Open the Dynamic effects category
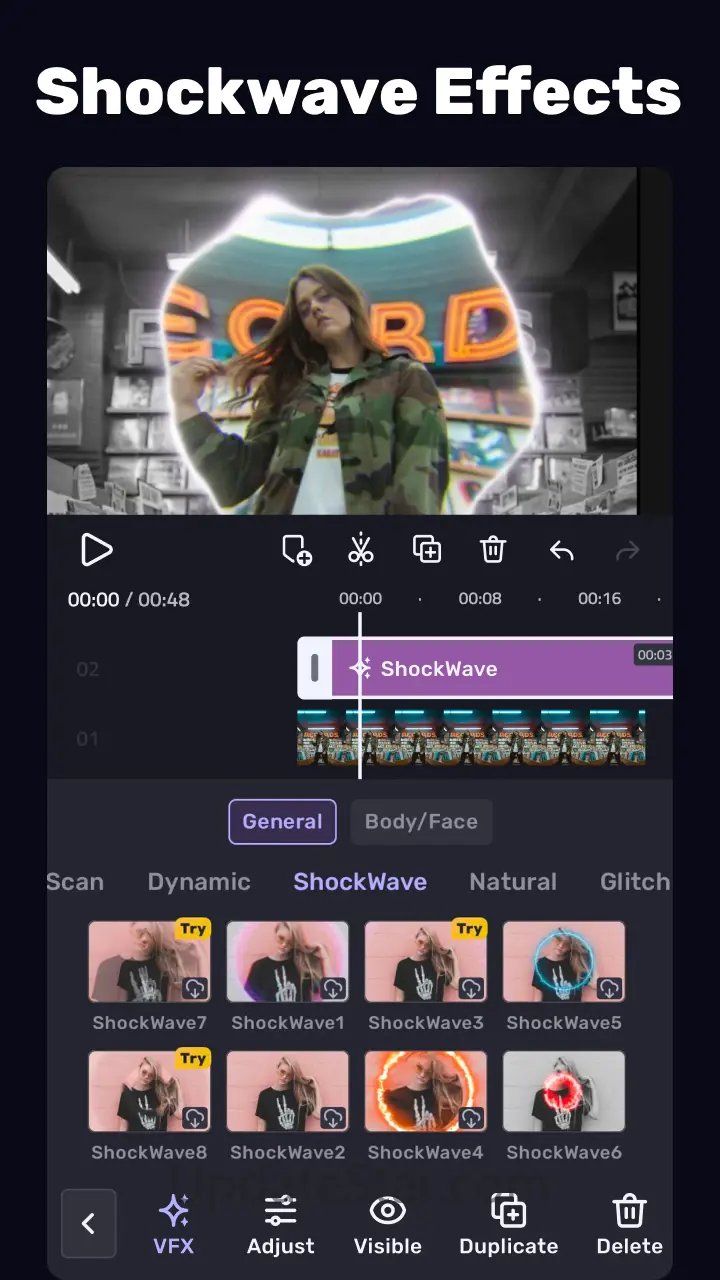 coord(199,882)
